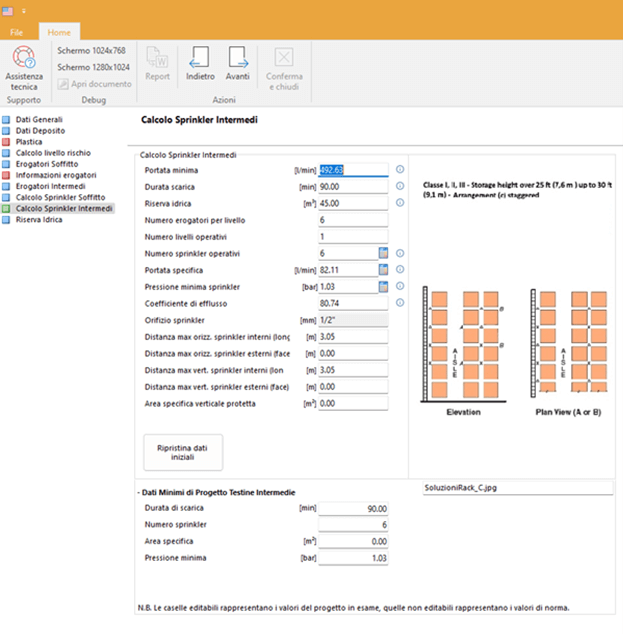Click the rack Elevation diagram image
The image size is (623, 634).
(463, 344)
